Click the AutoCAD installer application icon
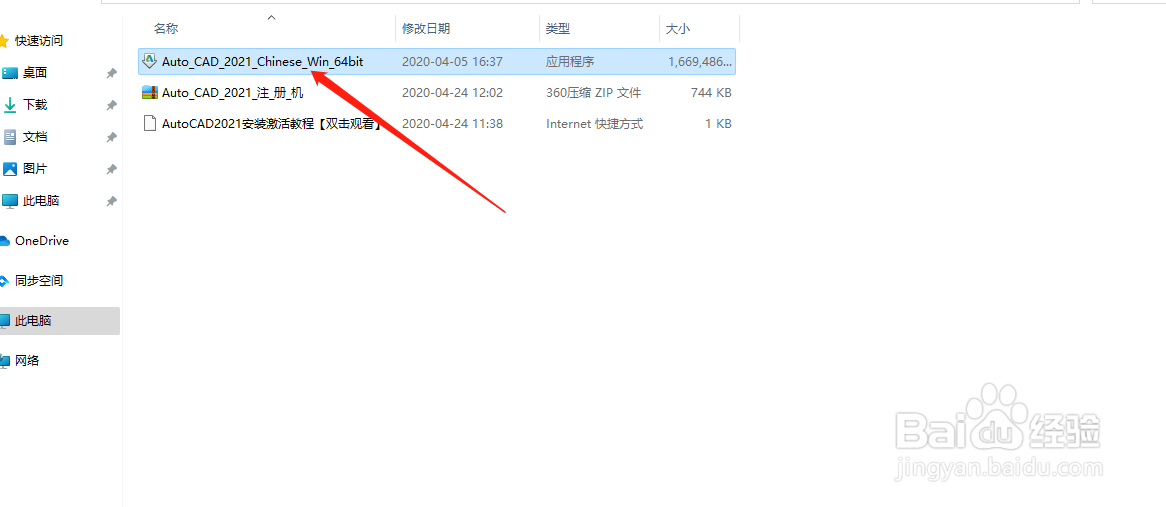This screenshot has height=507, width=1166. tap(149, 61)
